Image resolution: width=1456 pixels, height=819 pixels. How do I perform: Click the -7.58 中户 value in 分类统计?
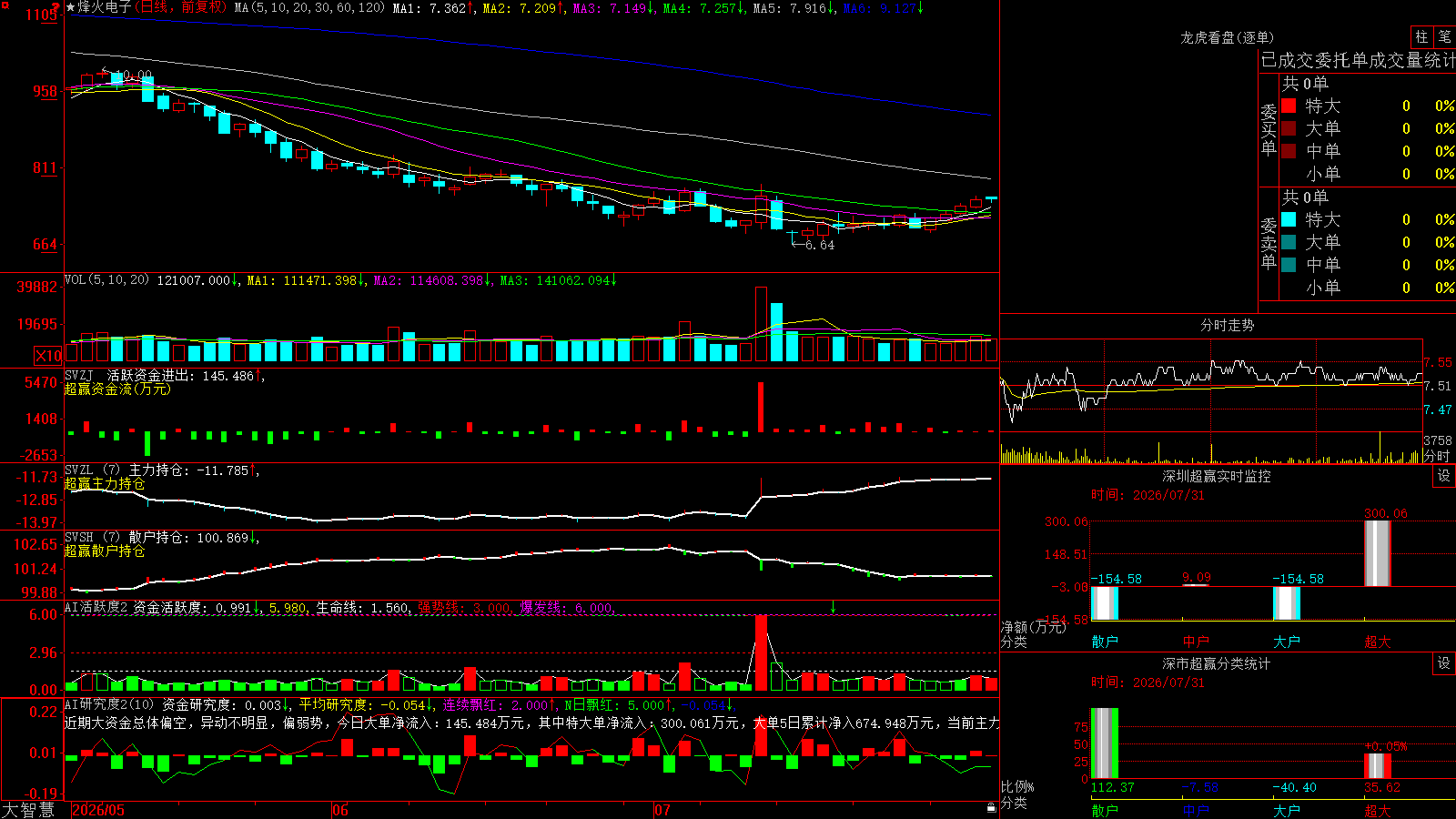coord(1200,787)
